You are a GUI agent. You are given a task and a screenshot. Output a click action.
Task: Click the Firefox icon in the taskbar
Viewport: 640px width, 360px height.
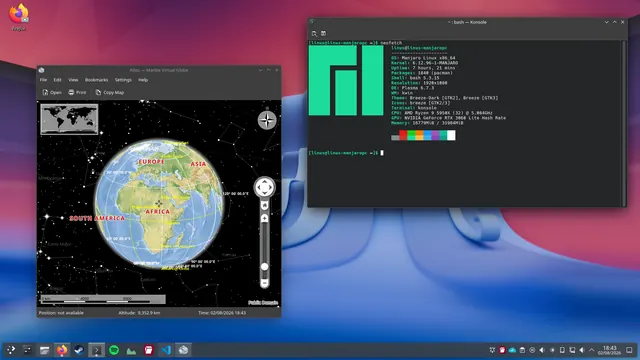click(62, 350)
